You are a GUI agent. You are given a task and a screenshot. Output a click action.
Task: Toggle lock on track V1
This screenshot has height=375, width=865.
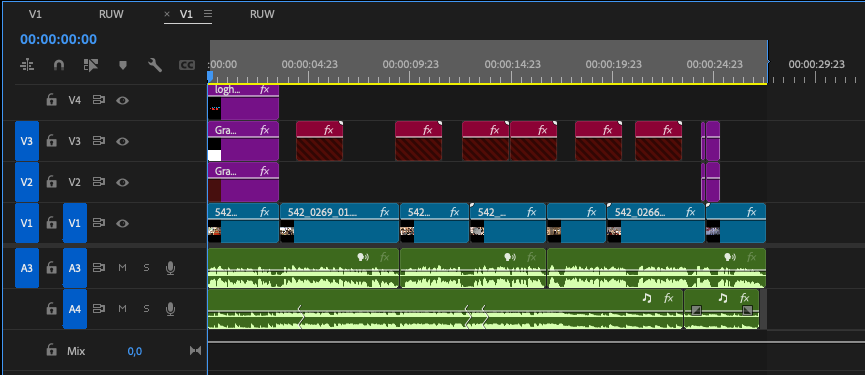click(x=51, y=223)
